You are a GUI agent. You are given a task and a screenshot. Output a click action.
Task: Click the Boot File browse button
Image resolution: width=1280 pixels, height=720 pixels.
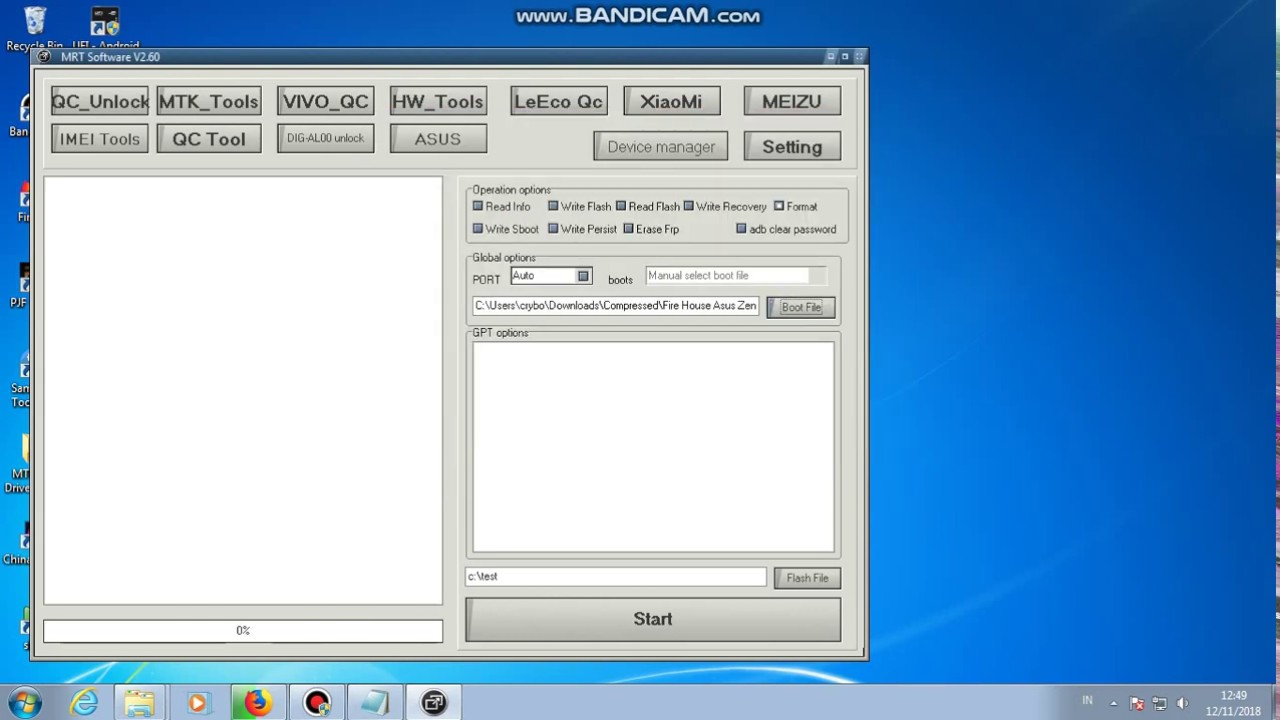pos(801,307)
